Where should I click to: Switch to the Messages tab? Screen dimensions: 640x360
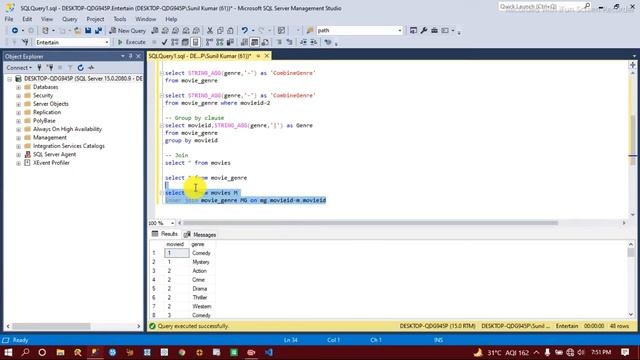(x=200, y=235)
